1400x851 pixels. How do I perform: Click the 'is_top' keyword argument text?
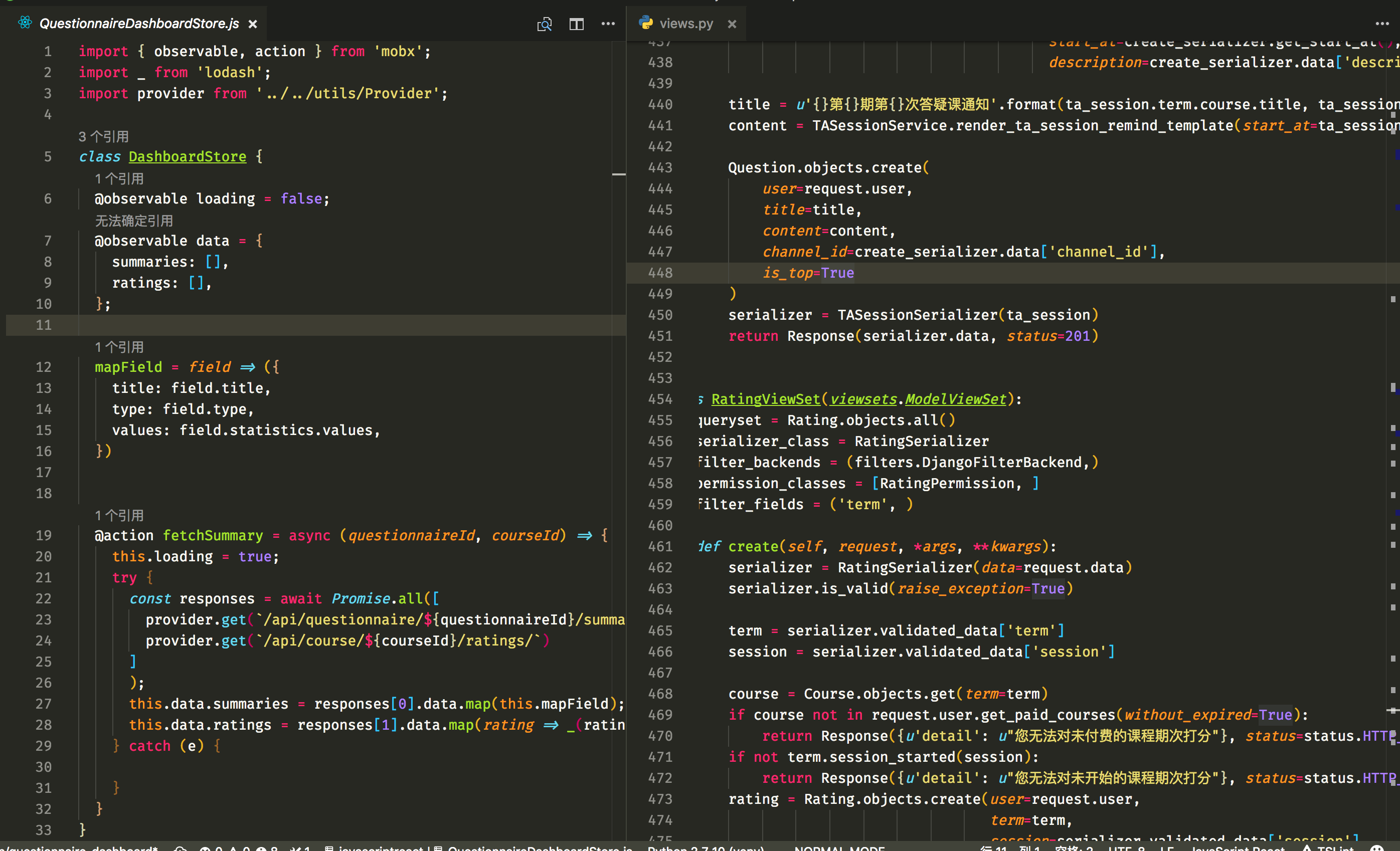[787, 273]
